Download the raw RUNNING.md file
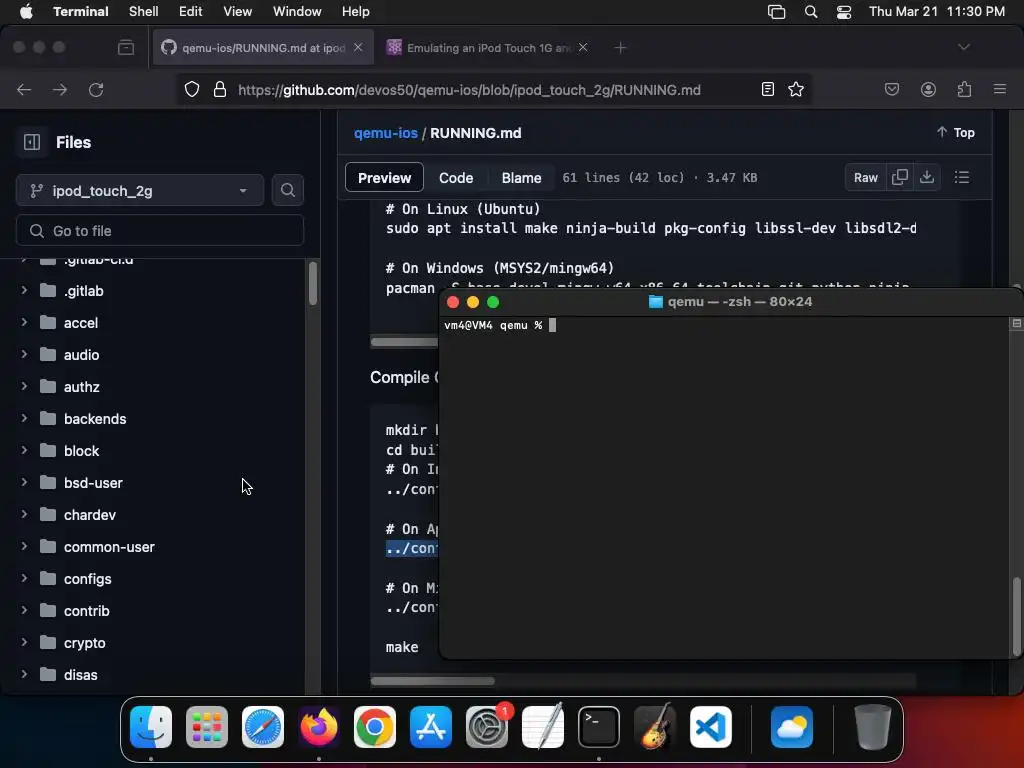Screen dimensions: 1024x768 [927, 177]
